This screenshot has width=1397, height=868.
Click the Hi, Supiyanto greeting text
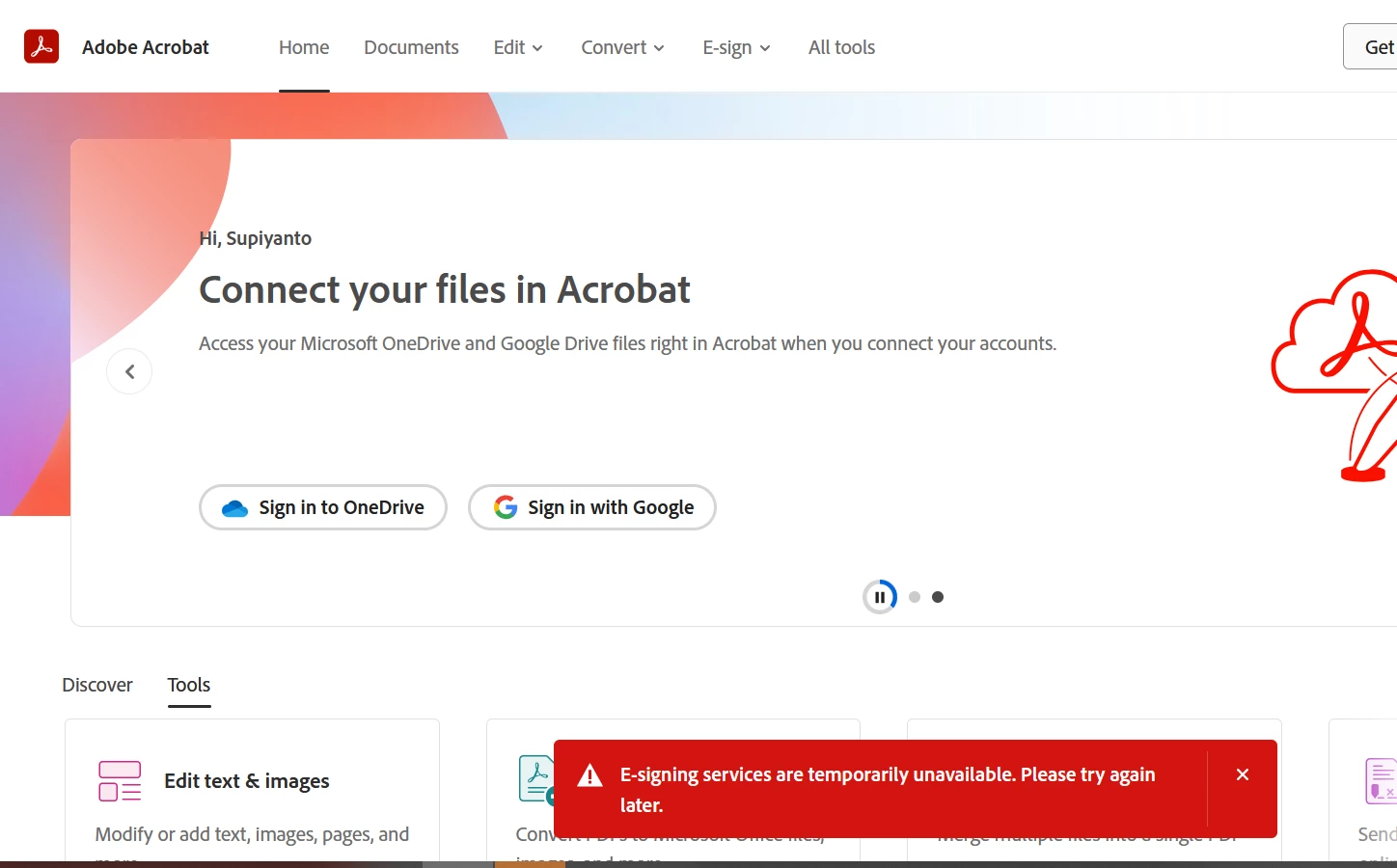click(256, 238)
